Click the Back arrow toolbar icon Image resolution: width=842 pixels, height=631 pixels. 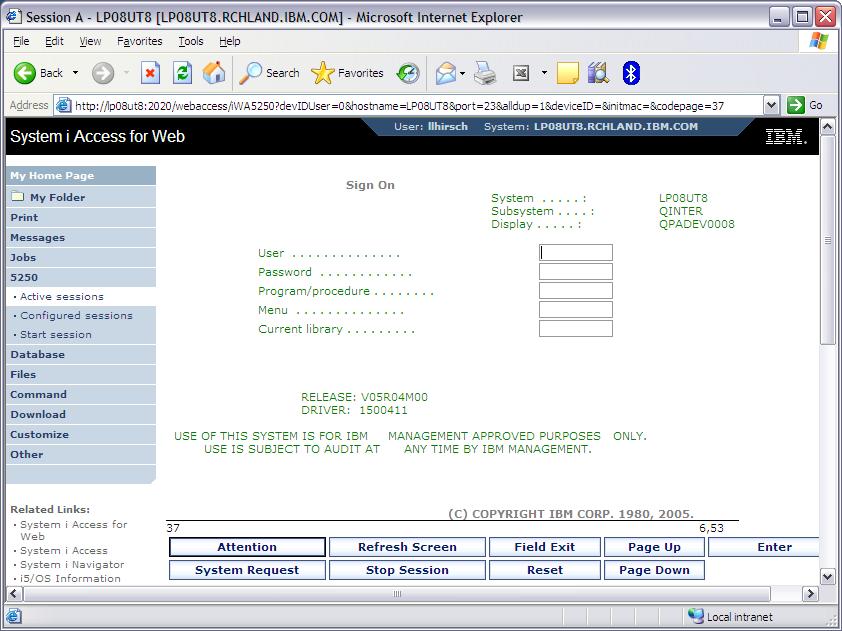24,73
